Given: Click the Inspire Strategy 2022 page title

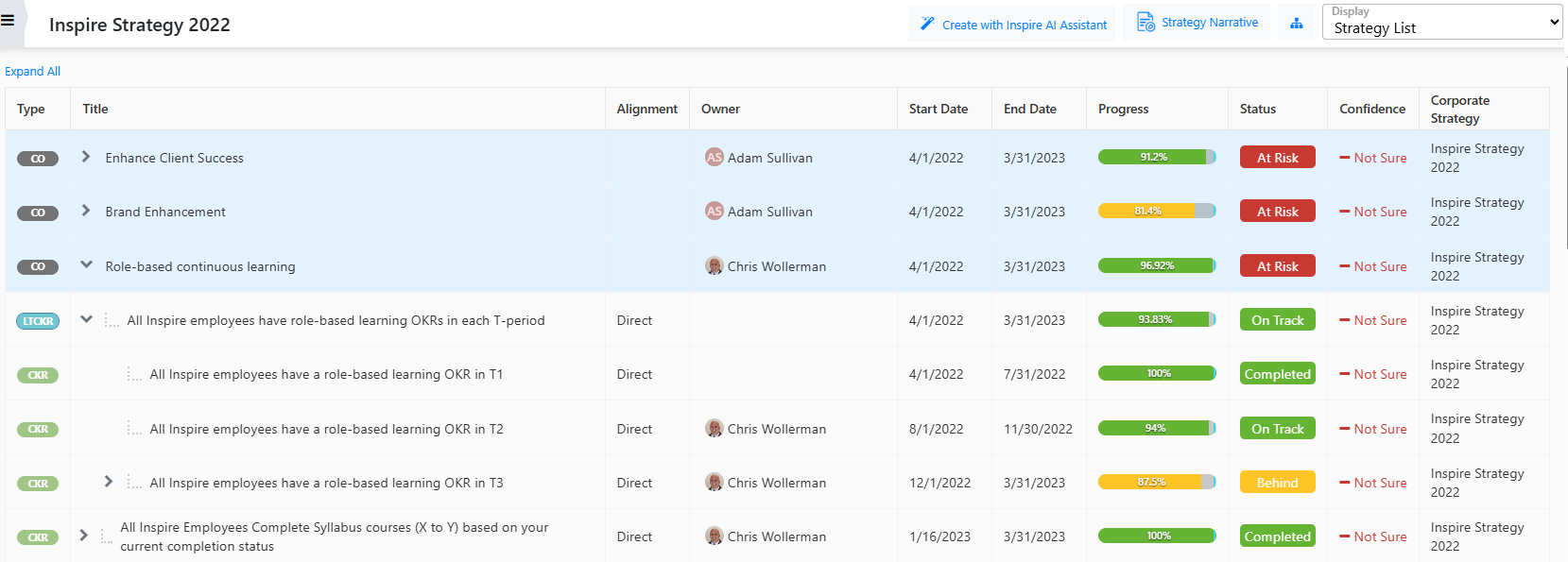Looking at the screenshot, I should [x=140, y=26].
